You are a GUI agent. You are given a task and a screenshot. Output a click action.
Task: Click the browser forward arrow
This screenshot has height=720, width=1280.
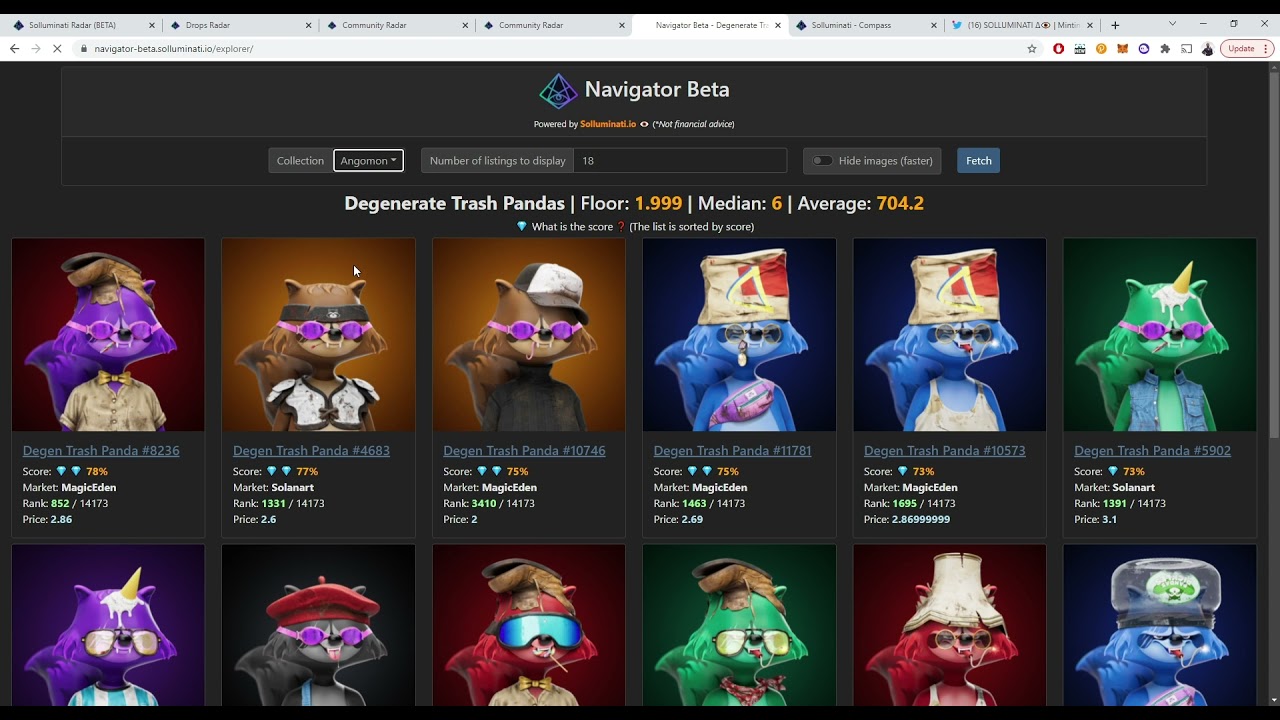(x=35, y=48)
